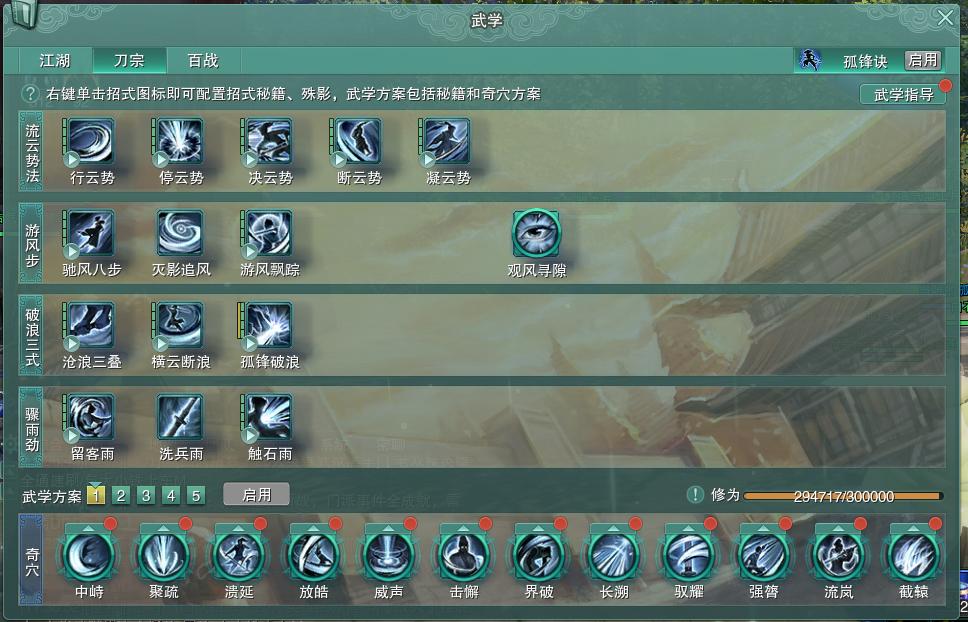The height and width of the screenshot is (622, 968).
Task: Open the 中峙 talent slot
Action: click(89, 556)
